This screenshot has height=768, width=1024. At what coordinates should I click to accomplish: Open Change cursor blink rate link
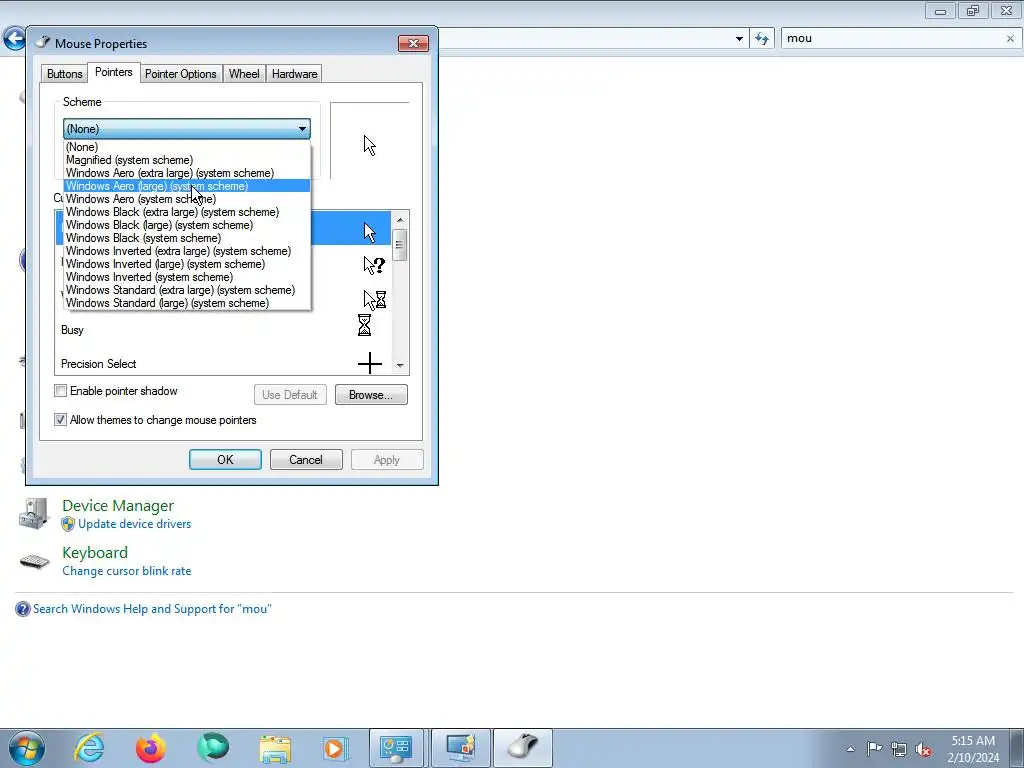pyautogui.click(x=127, y=571)
